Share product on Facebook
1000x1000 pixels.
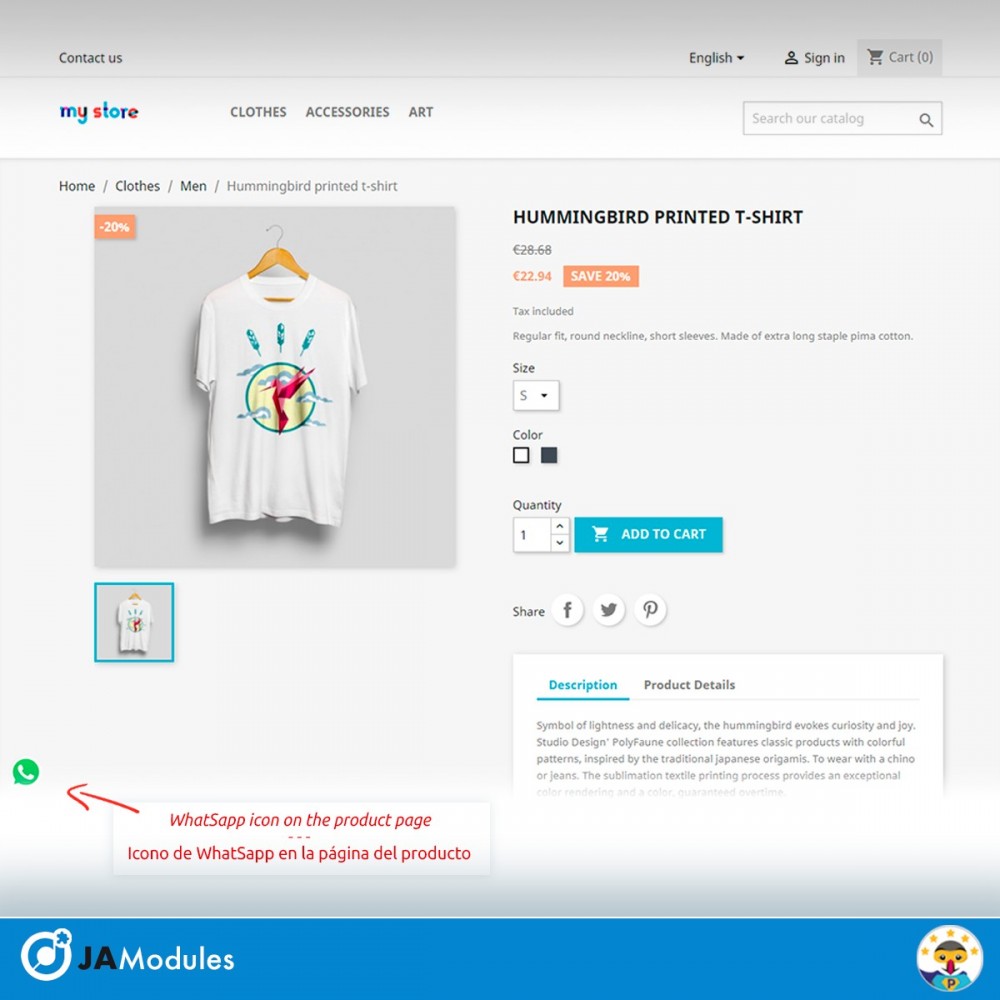tap(567, 610)
